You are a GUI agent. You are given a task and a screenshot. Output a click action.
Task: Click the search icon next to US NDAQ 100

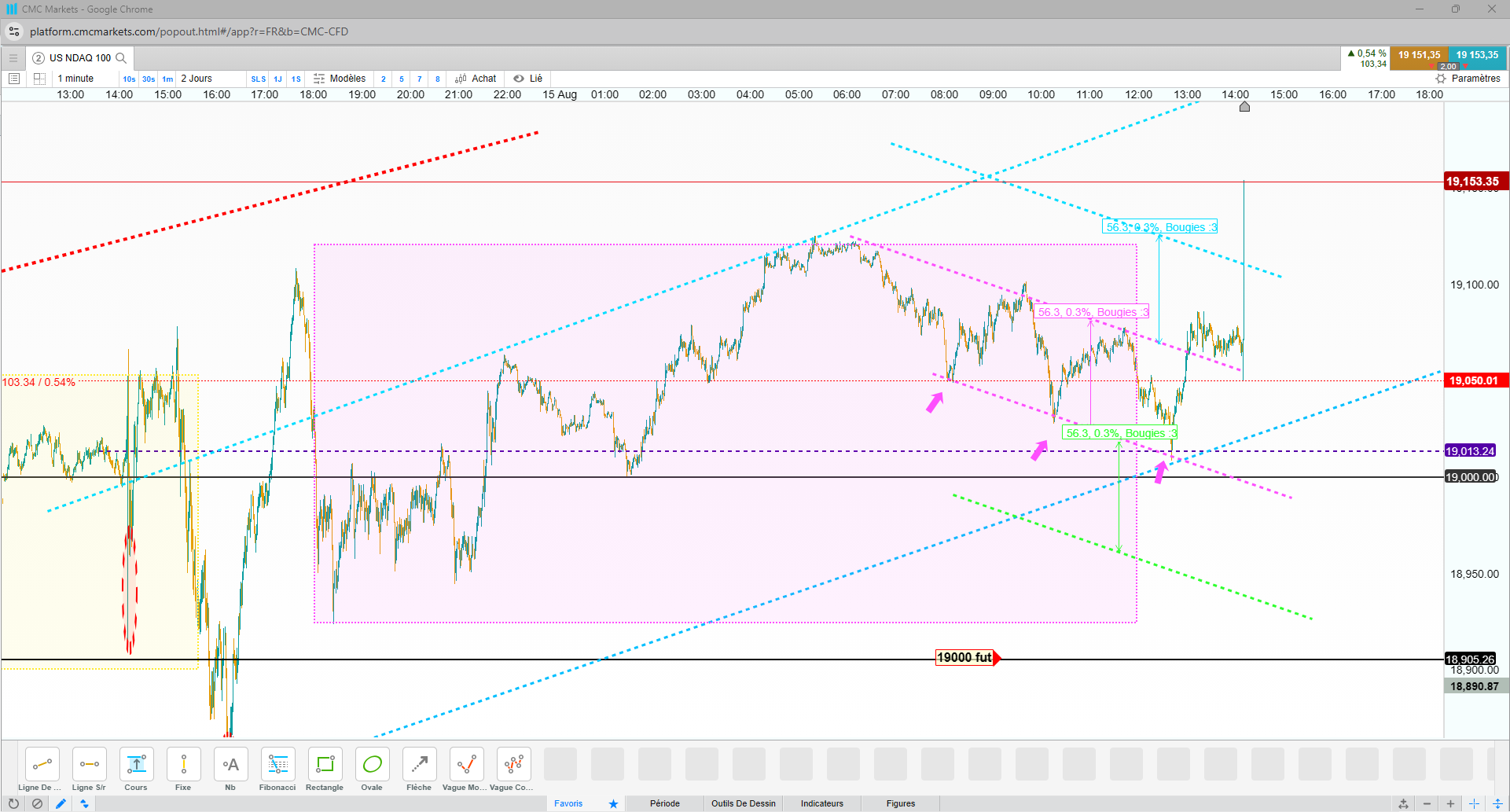coord(121,57)
